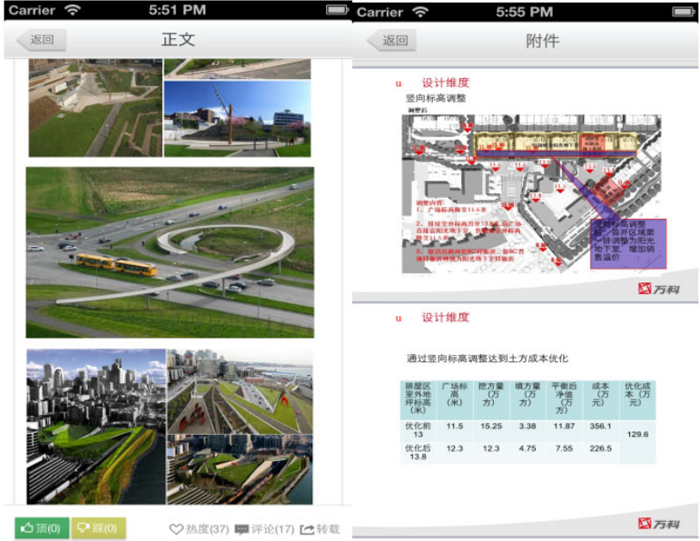Tap Wi-Fi icon in left status bar
This screenshot has width=700, height=541.
click(x=72, y=10)
